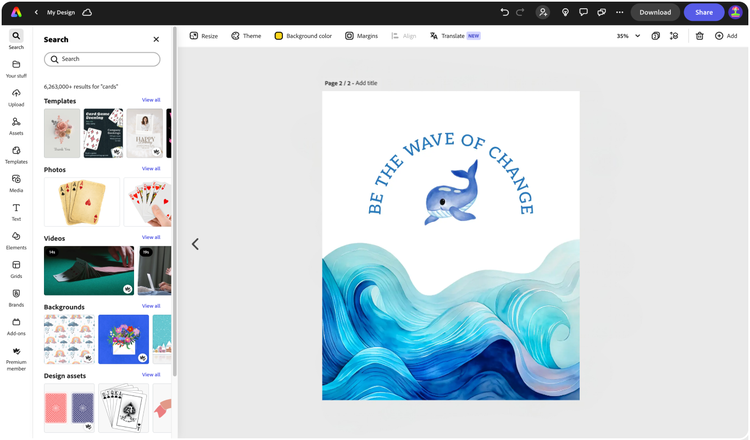Open the Elements panel
Screen dimensions: 750x440
[x=16, y=241]
